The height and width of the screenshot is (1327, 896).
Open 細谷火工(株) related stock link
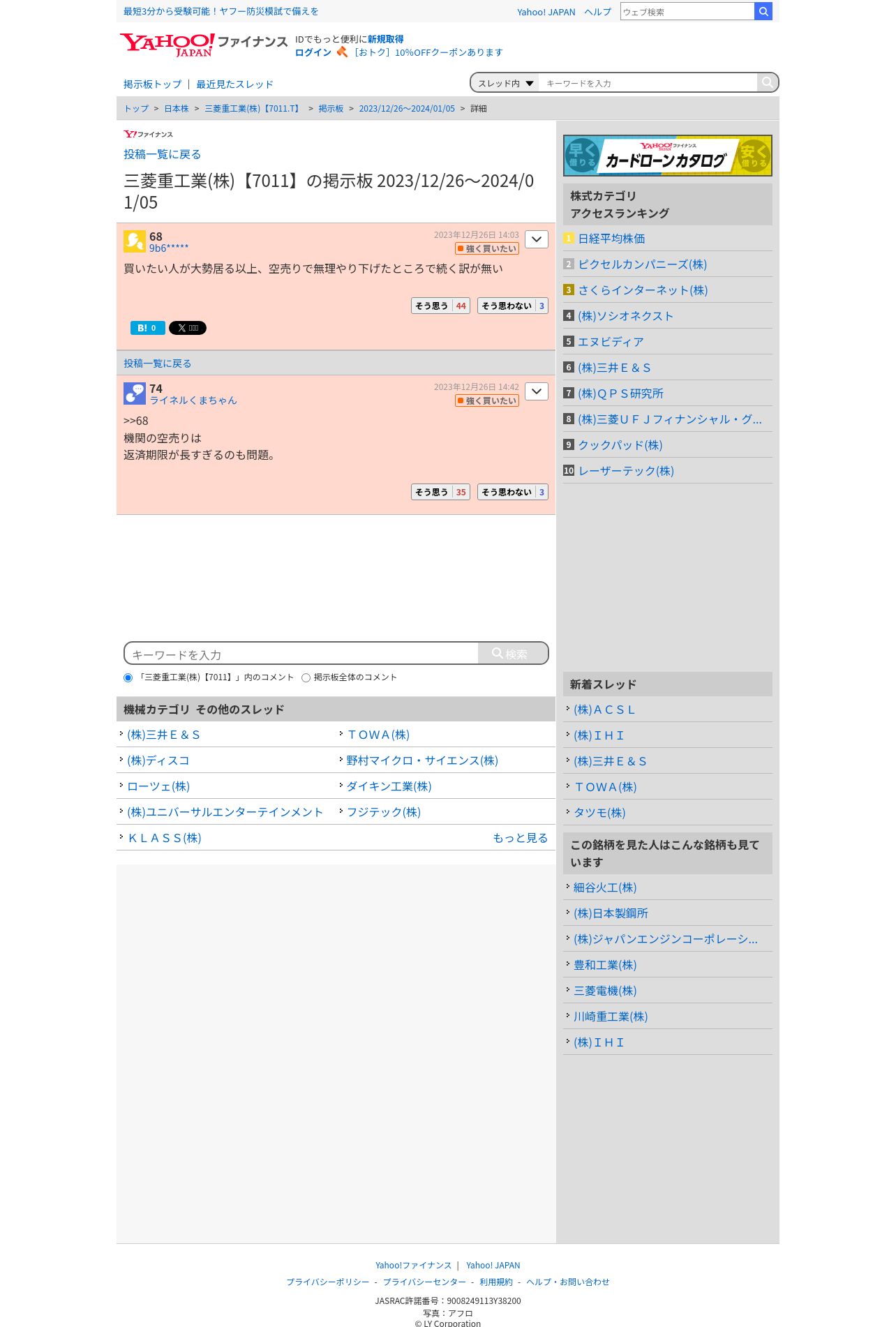tap(605, 887)
